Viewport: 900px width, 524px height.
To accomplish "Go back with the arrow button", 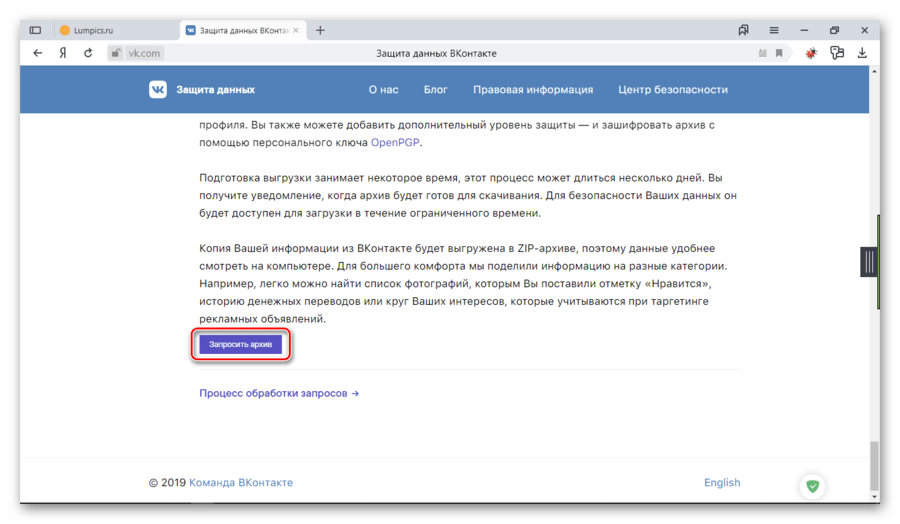I will click(38, 53).
